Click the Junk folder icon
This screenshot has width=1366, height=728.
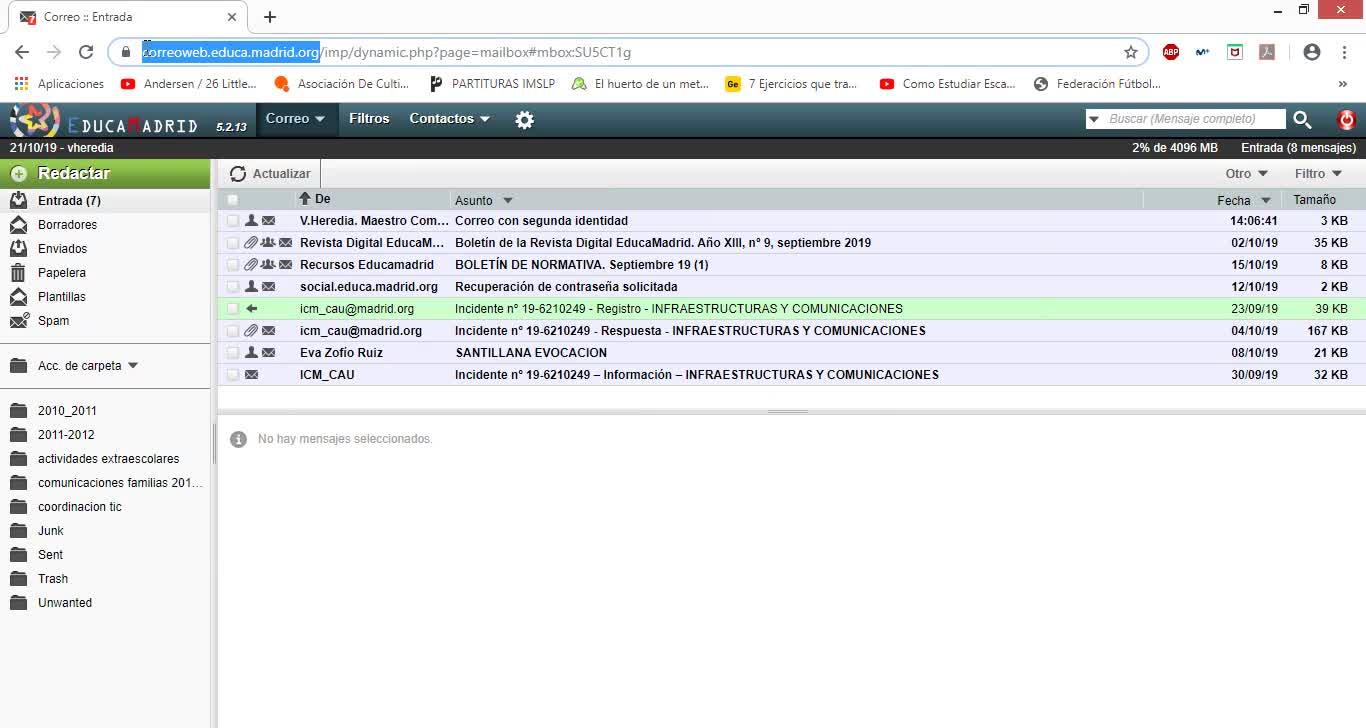tap(18, 531)
